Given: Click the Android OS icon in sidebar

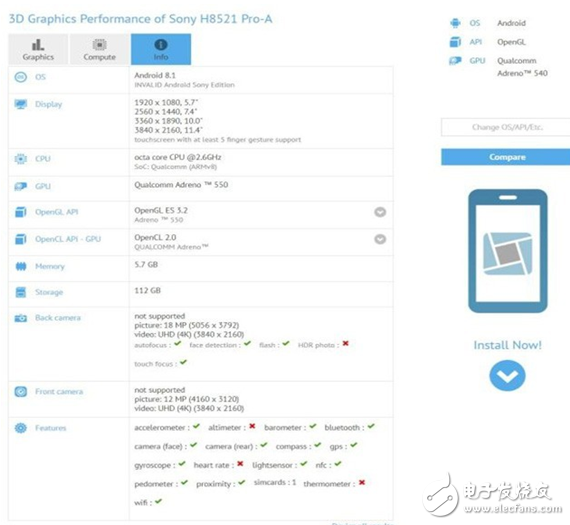Looking at the screenshot, I should (455, 23).
